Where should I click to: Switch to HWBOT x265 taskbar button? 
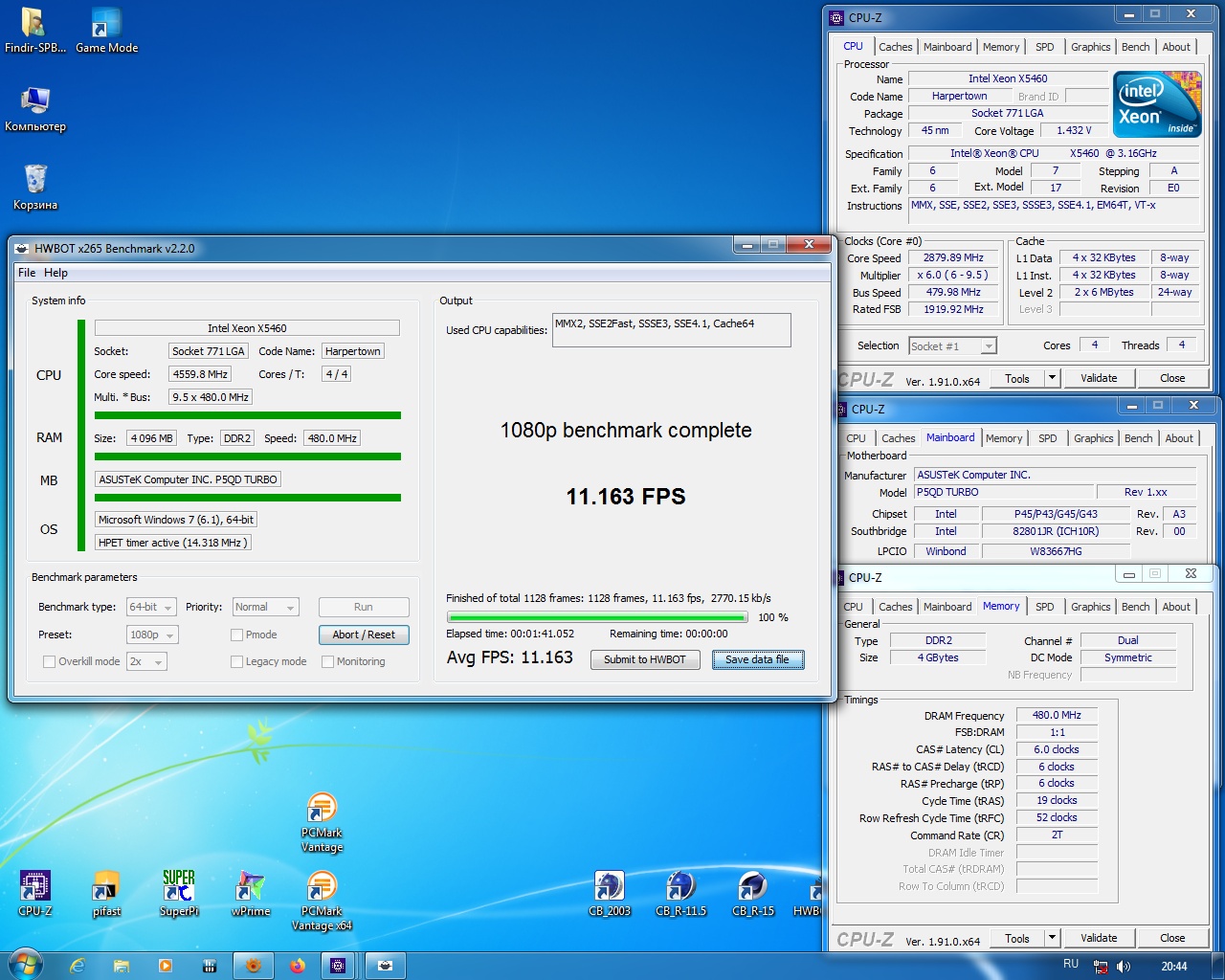385,966
